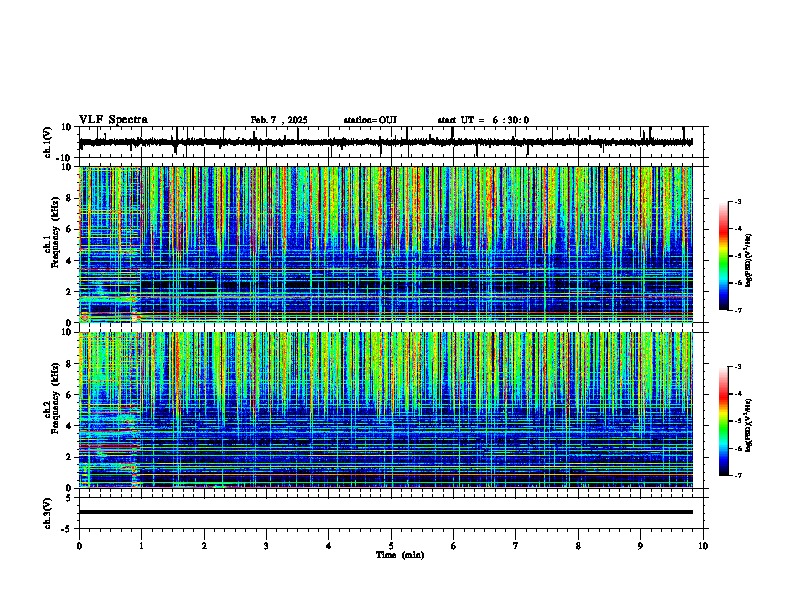
Task: Click time axis tick label "5"
Action: pos(391,546)
